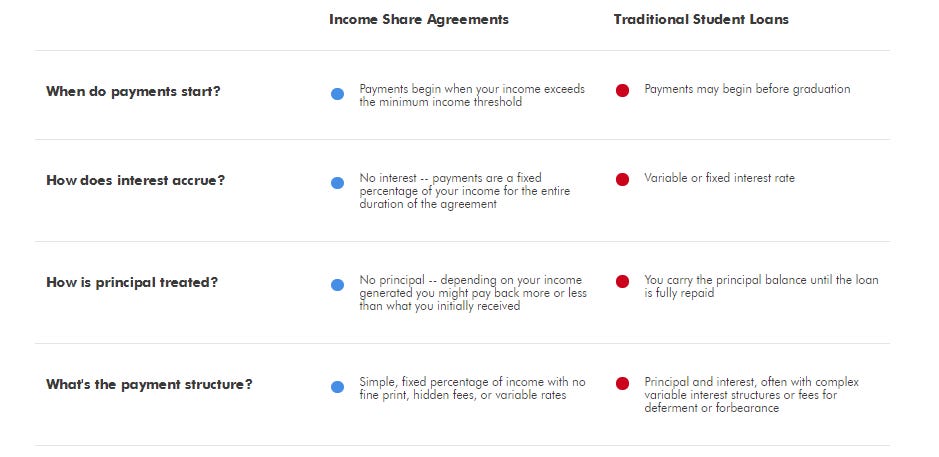Select the blue dot next to 'No interest'
The height and width of the screenshot is (457, 939).
(337, 183)
